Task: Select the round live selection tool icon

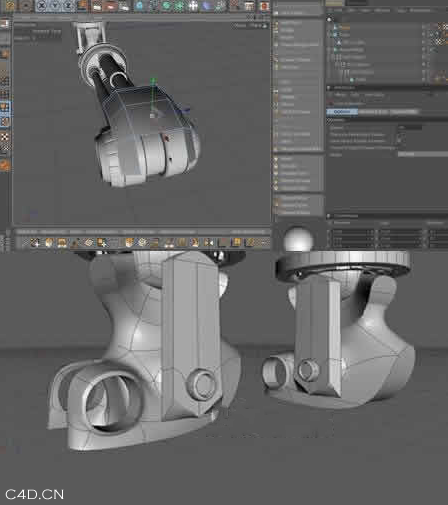Action: 25,6
